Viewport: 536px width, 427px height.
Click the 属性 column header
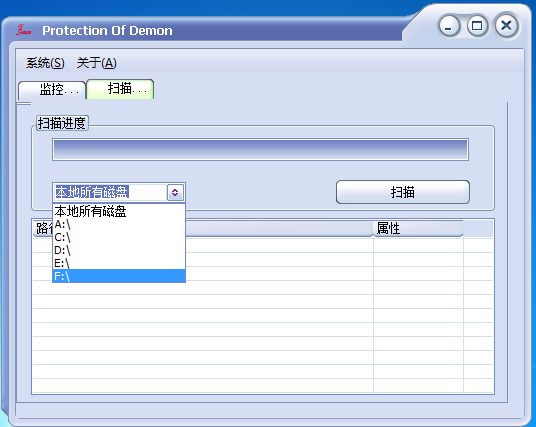tap(418, 228)
